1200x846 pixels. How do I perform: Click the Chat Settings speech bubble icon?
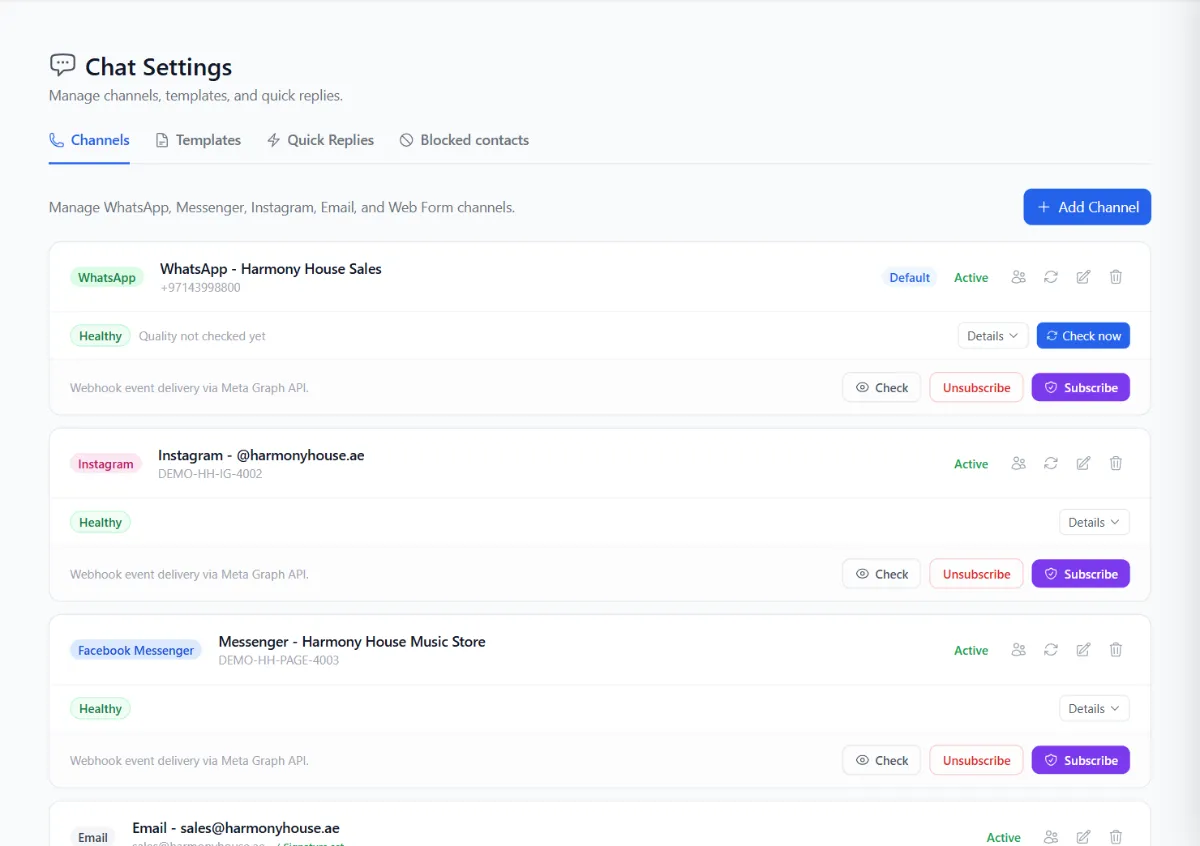[62, 65]
